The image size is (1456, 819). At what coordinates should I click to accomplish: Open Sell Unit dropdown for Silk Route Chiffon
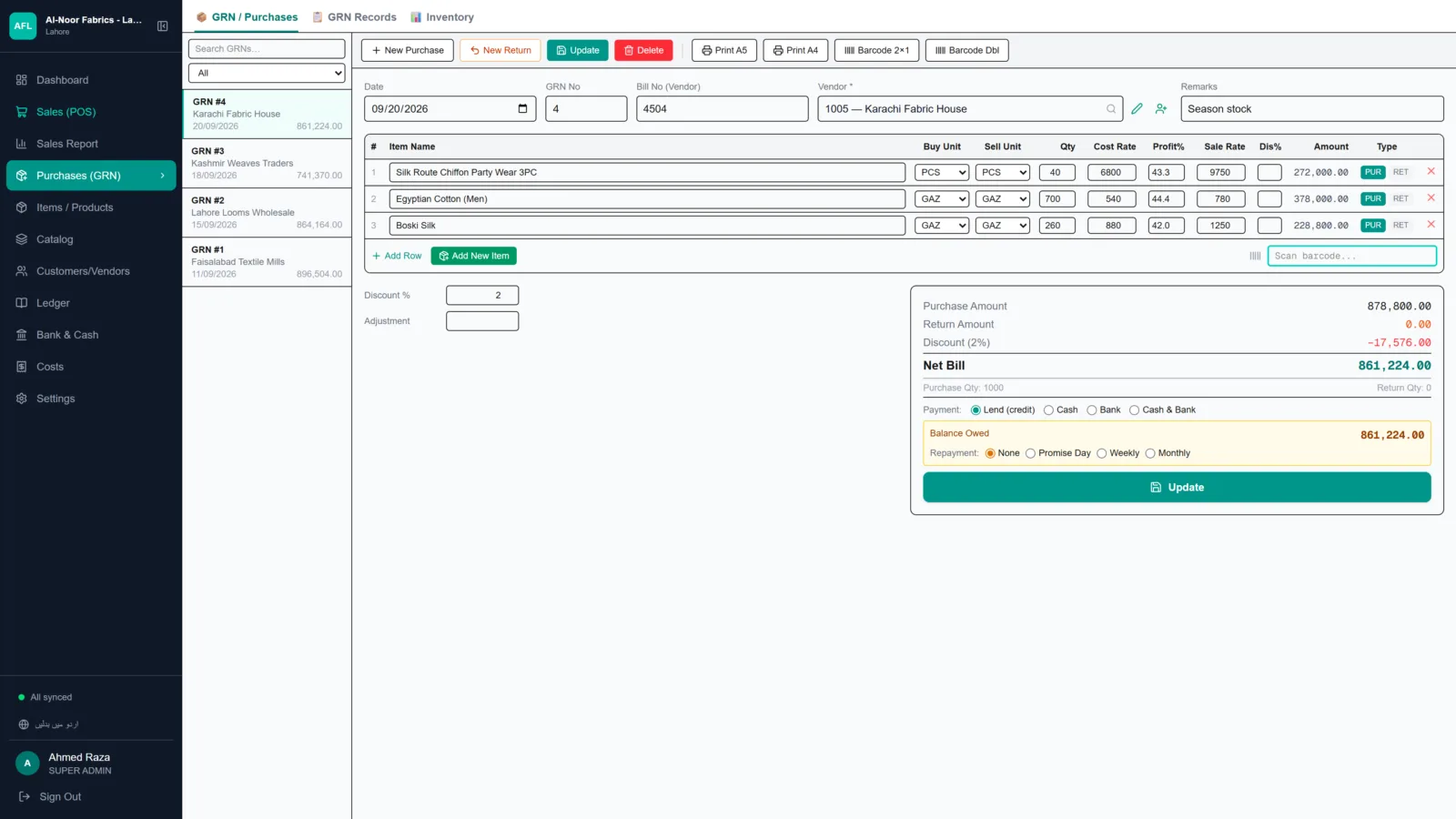1003,172
